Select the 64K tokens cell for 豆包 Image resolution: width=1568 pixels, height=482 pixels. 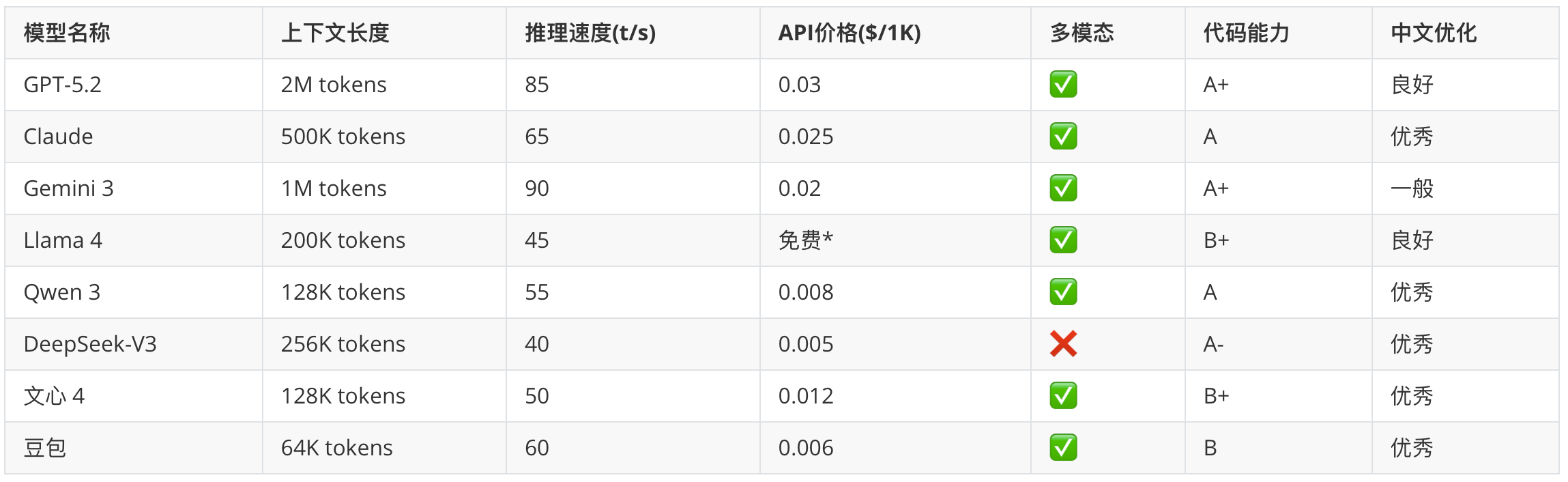click(337, 448)
